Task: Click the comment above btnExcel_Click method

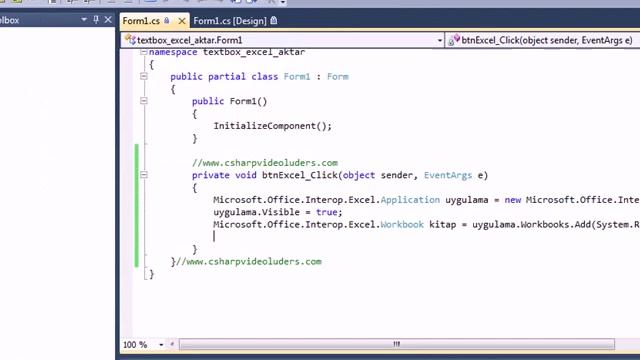Action: point(265,163)
